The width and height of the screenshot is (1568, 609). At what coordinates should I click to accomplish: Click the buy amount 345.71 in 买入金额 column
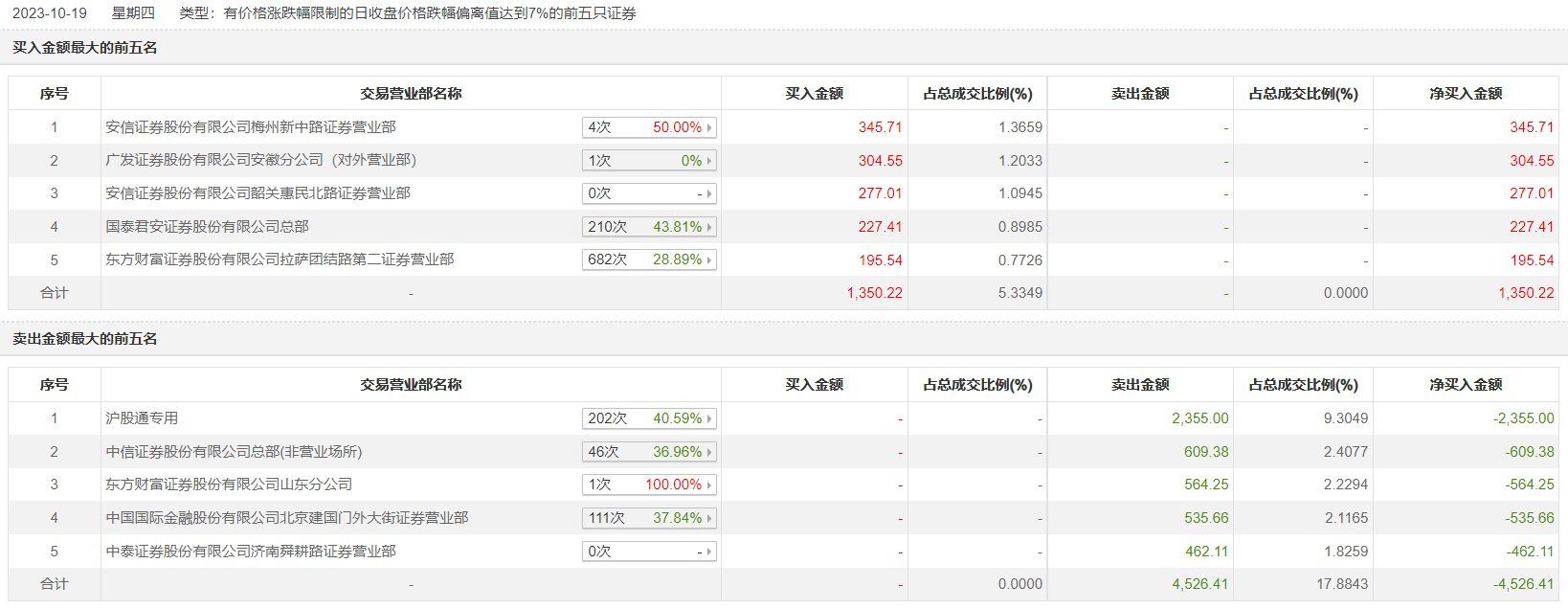(x=881, y=127)
